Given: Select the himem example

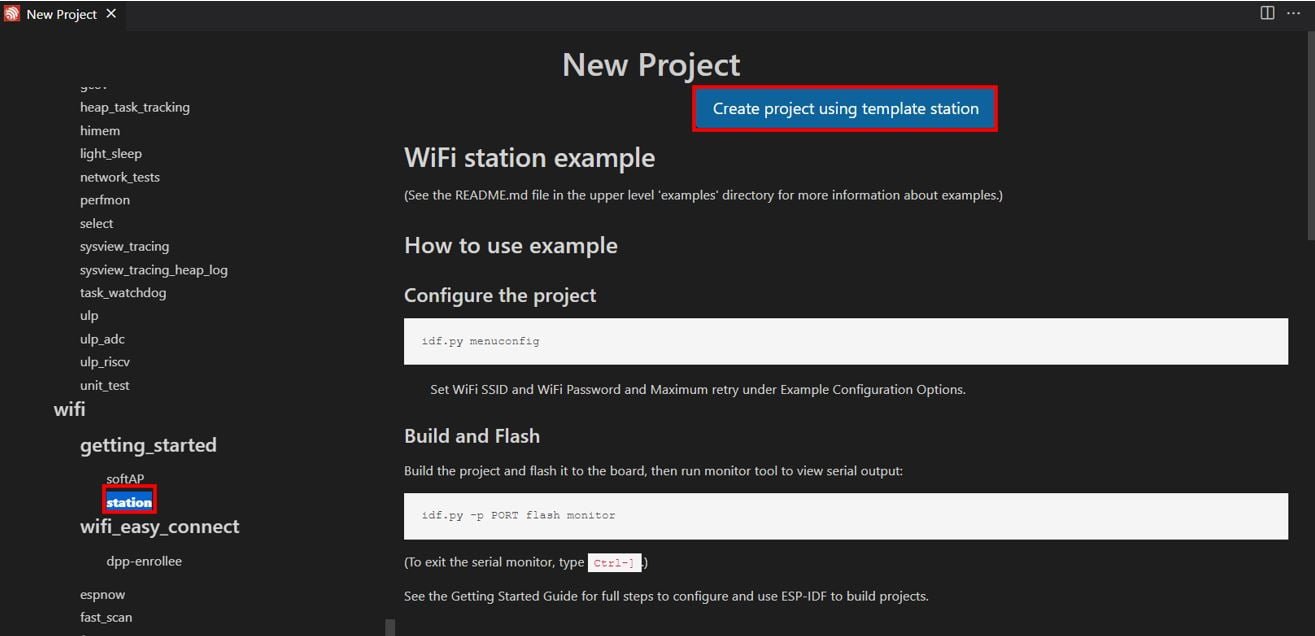Looking at the screenshot, I should pos(99,130).
